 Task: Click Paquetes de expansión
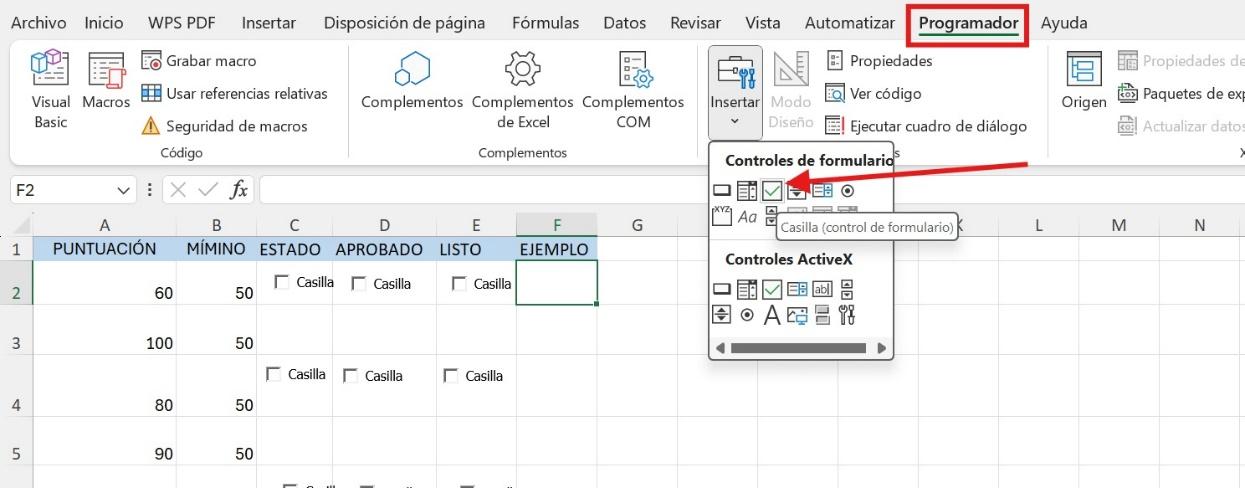[1180, 94]
